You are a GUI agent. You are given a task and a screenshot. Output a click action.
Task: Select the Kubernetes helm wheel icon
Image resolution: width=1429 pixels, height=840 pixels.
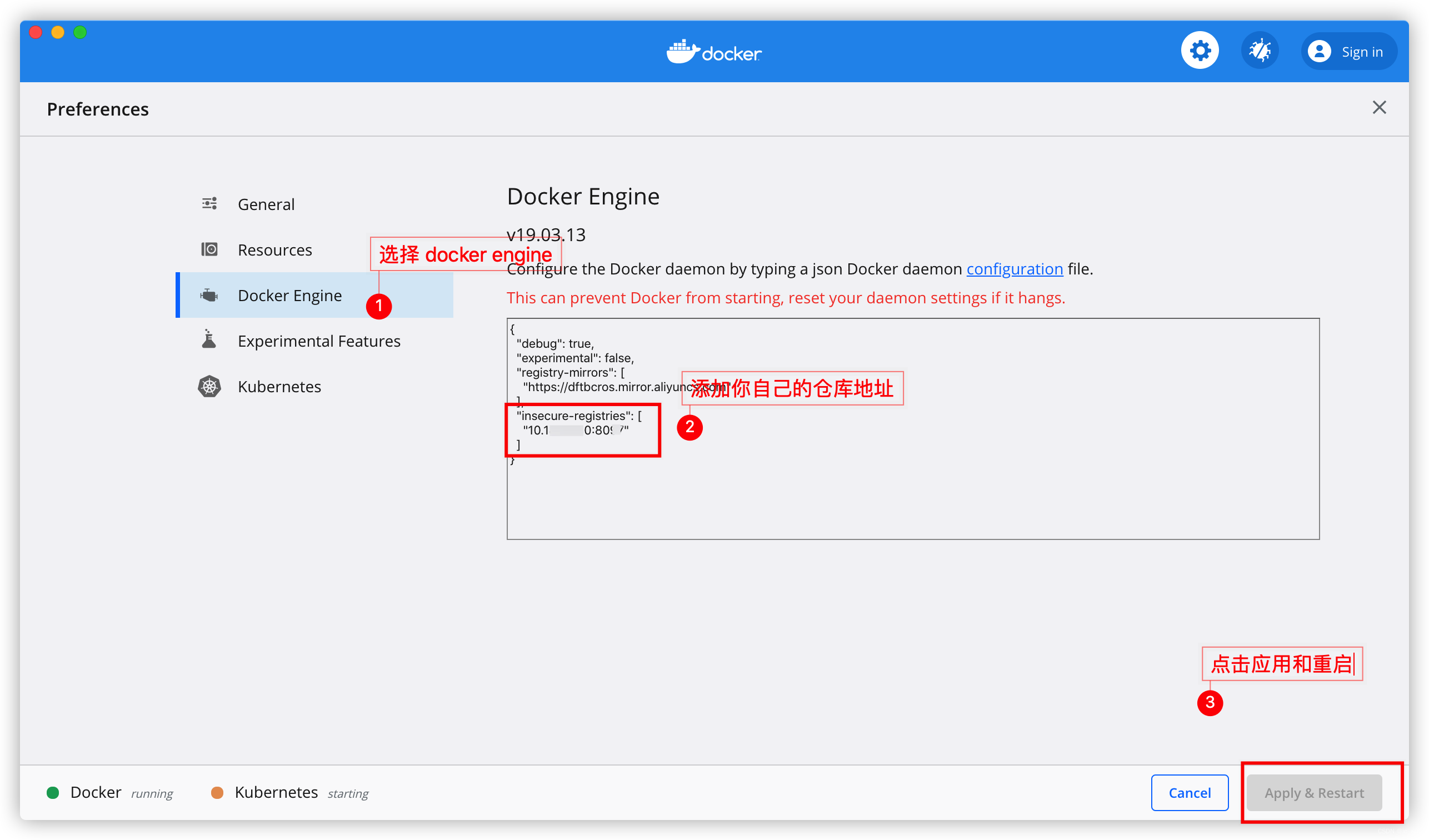point(209,387)
